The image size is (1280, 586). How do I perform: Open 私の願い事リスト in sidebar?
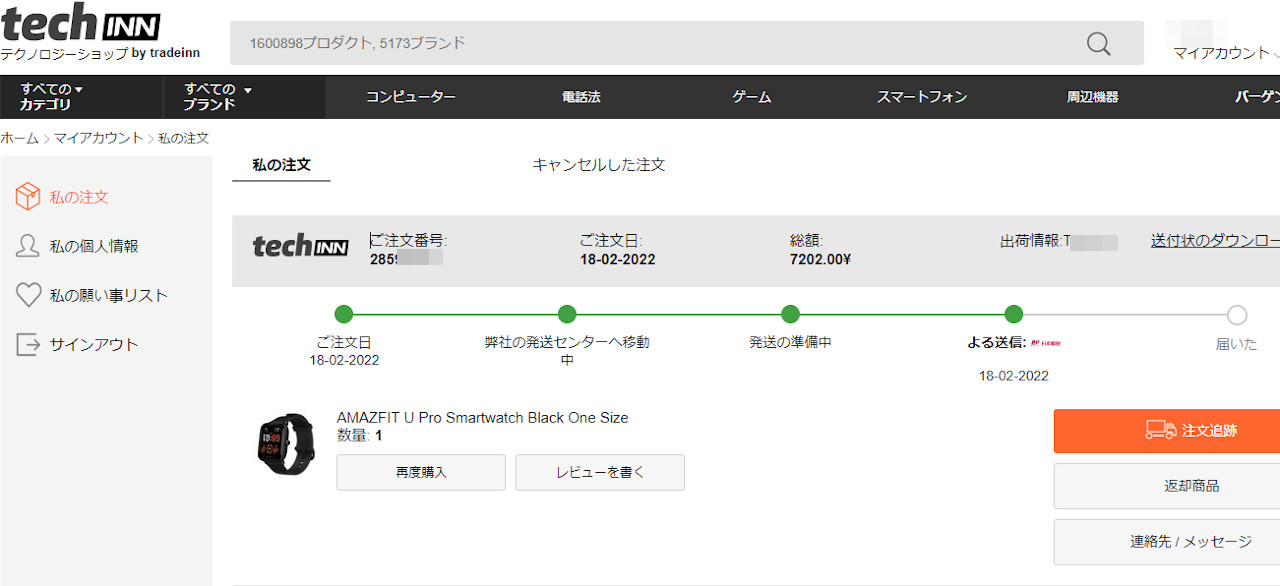tap(109, 295)
